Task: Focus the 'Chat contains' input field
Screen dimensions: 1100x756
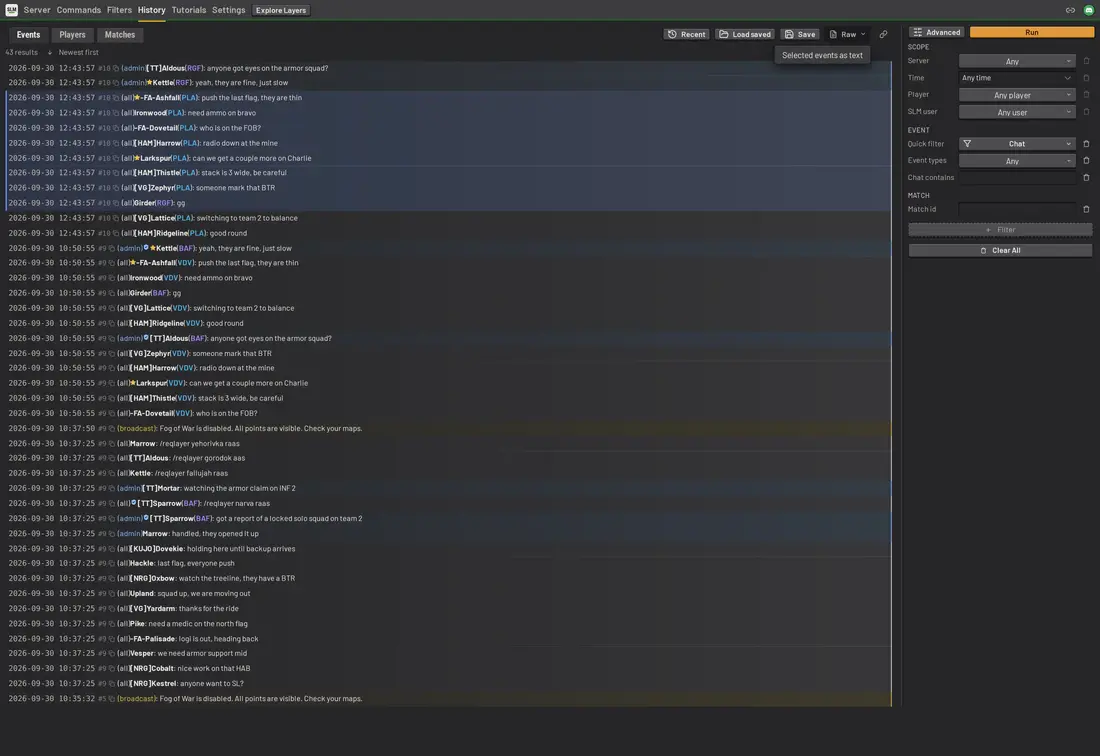Action: [x=1017, y=177]
